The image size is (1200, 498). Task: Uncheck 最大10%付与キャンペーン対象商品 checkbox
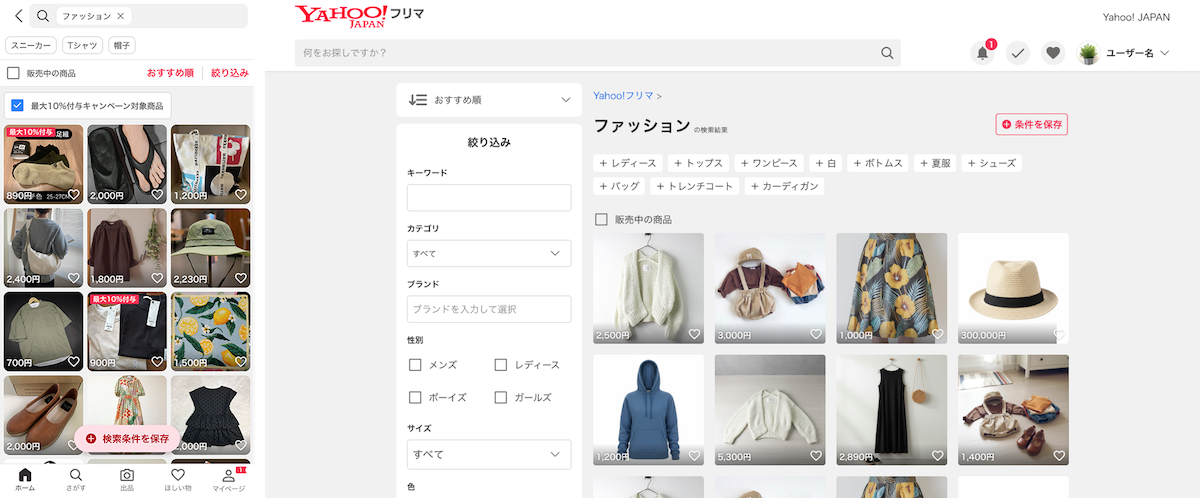pos(17,105)
